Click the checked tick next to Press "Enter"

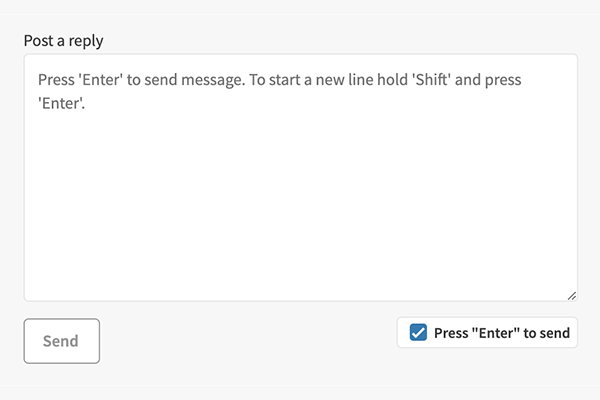click(419, 333)
